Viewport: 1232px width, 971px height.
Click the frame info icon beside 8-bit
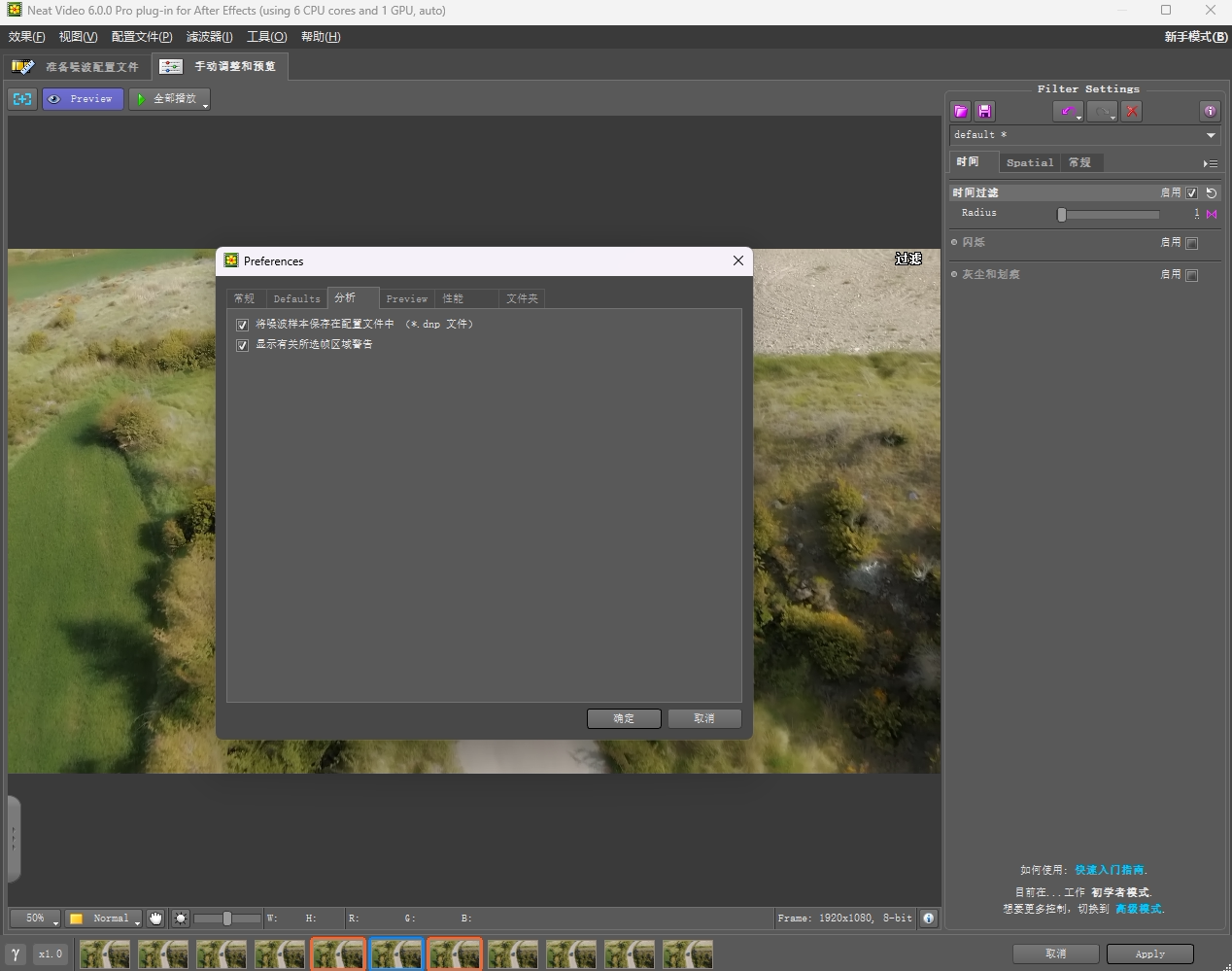929,918
